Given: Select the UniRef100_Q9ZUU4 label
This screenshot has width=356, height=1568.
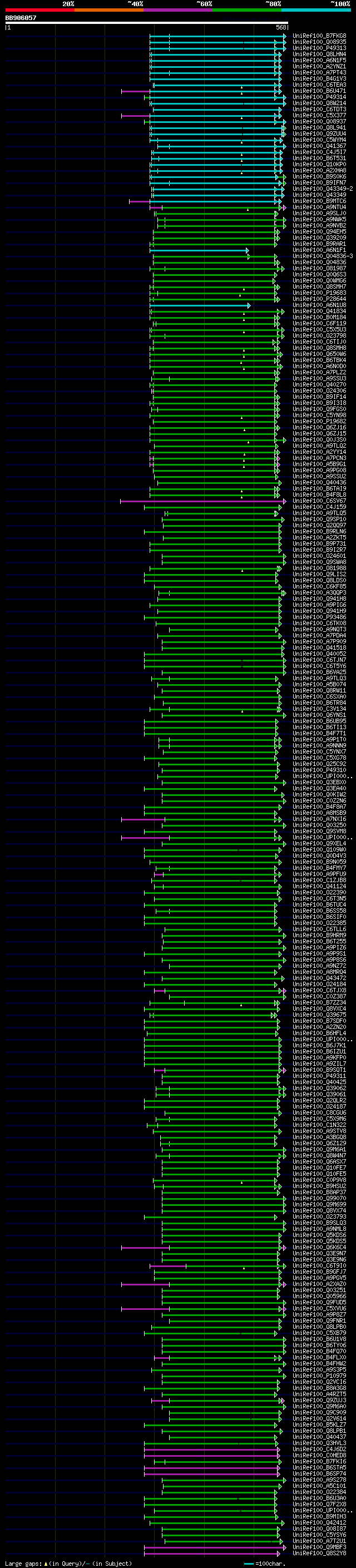Looking at the screenshot, I should (319, 134).
